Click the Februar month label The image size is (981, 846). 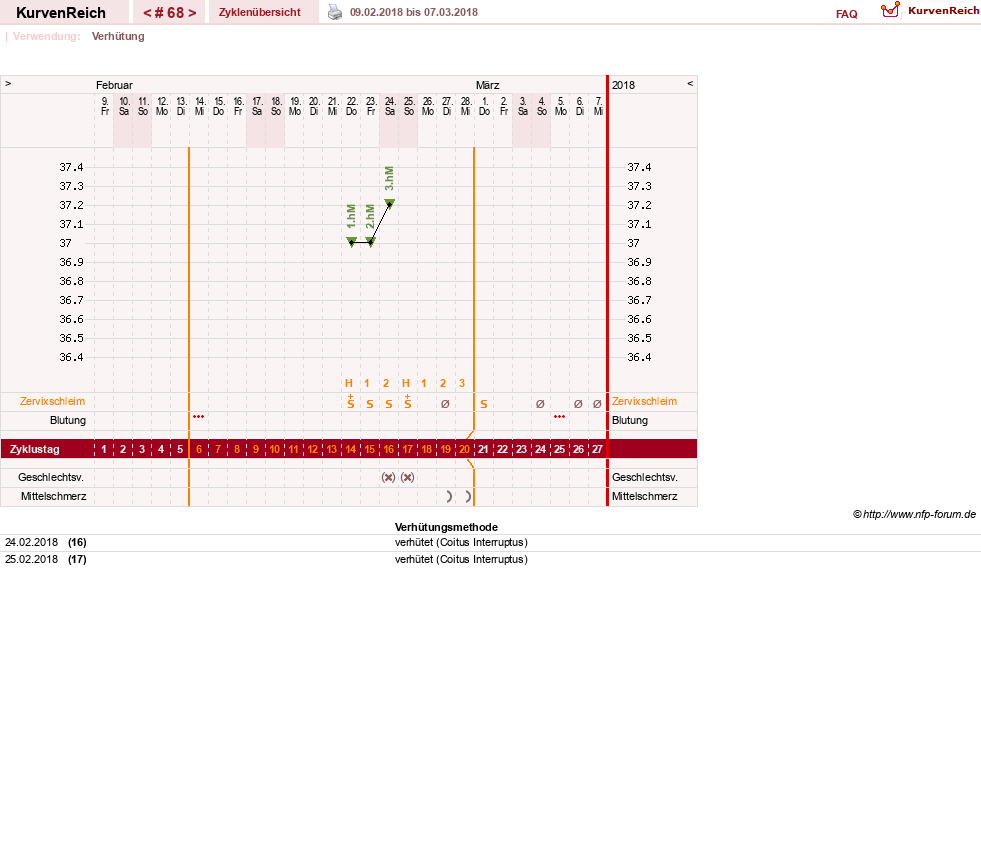pyautogui.click(x=114, y=85)
